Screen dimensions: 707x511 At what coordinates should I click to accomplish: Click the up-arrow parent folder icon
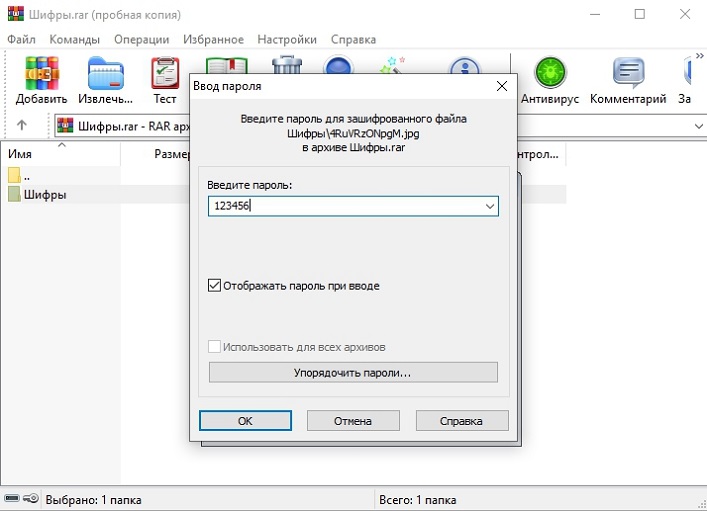click(21, 126)
